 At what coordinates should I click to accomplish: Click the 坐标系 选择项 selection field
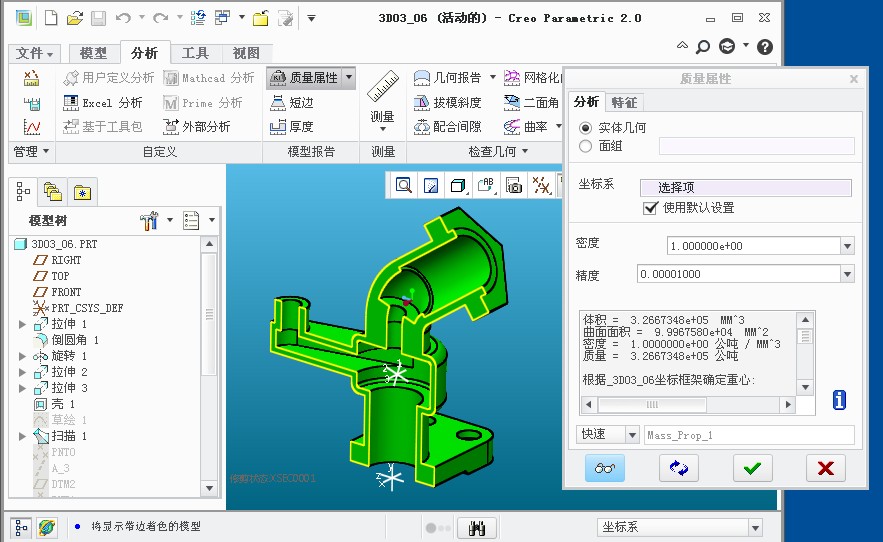click(x=754, y=187)
